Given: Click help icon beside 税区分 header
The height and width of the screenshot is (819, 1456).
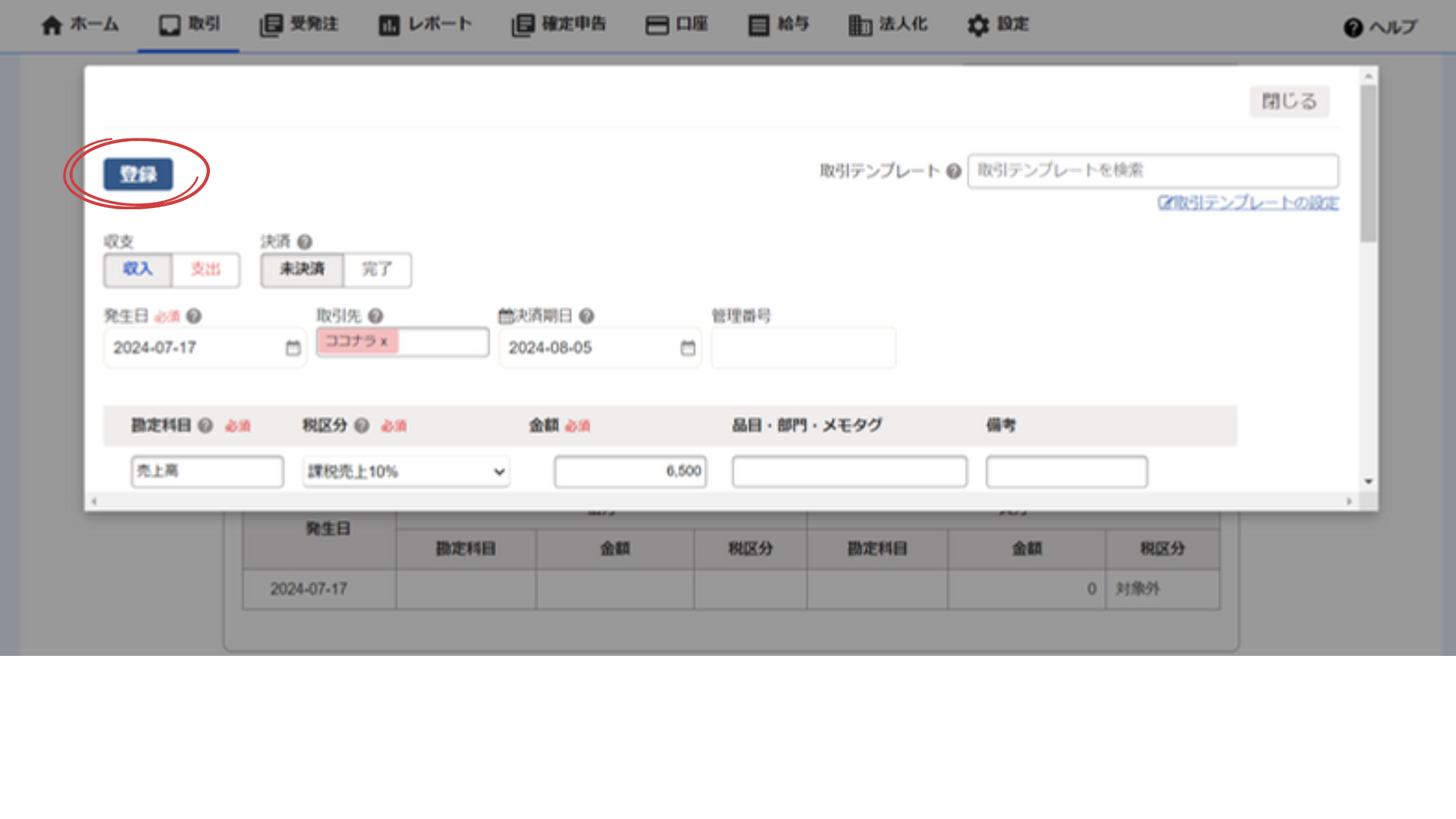Looking at the screenshot, I should [x=362, y=426].
